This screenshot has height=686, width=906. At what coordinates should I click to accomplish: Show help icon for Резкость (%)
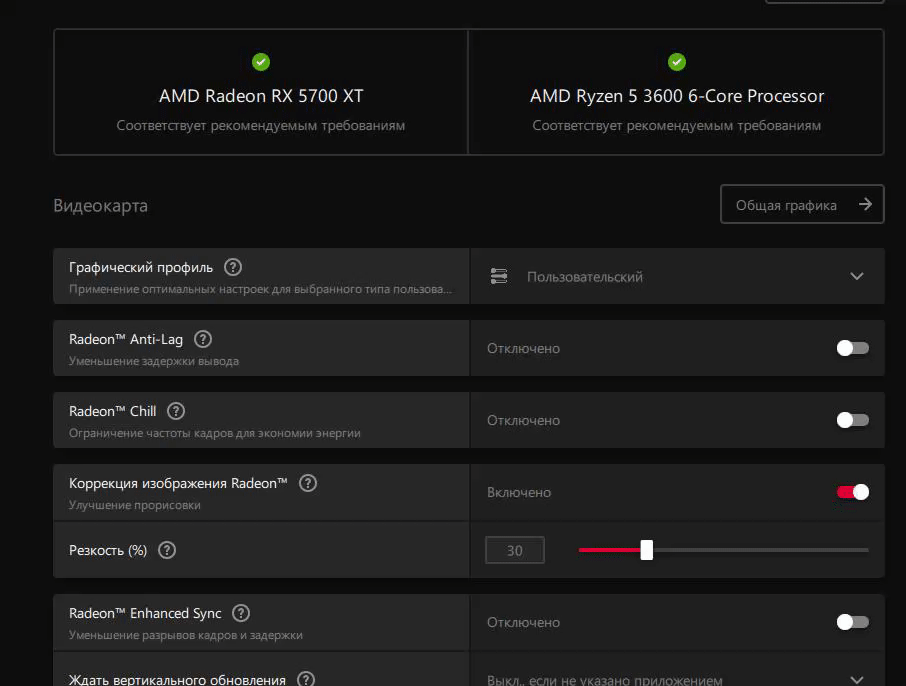click(x=167, y=550)
